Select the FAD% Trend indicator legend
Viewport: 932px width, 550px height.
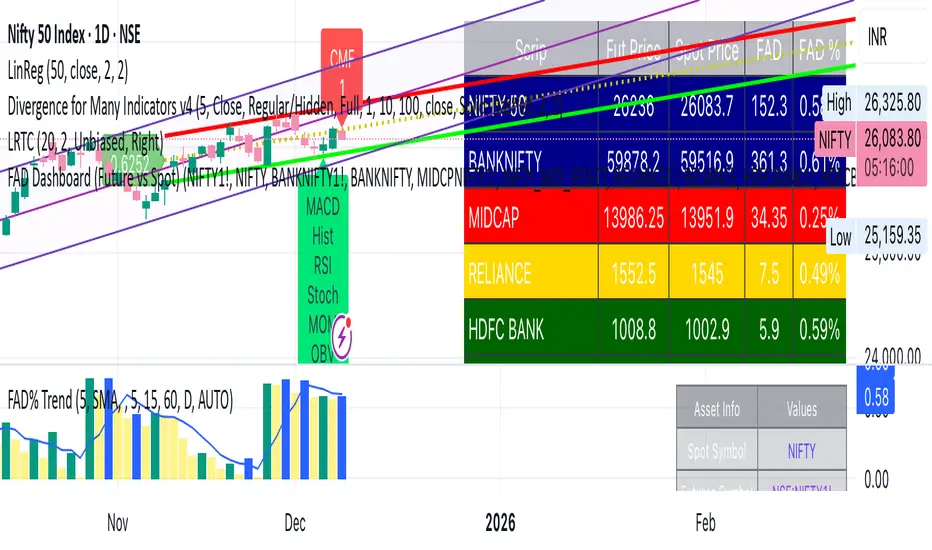pyautogui.click(x=120, y=401)
